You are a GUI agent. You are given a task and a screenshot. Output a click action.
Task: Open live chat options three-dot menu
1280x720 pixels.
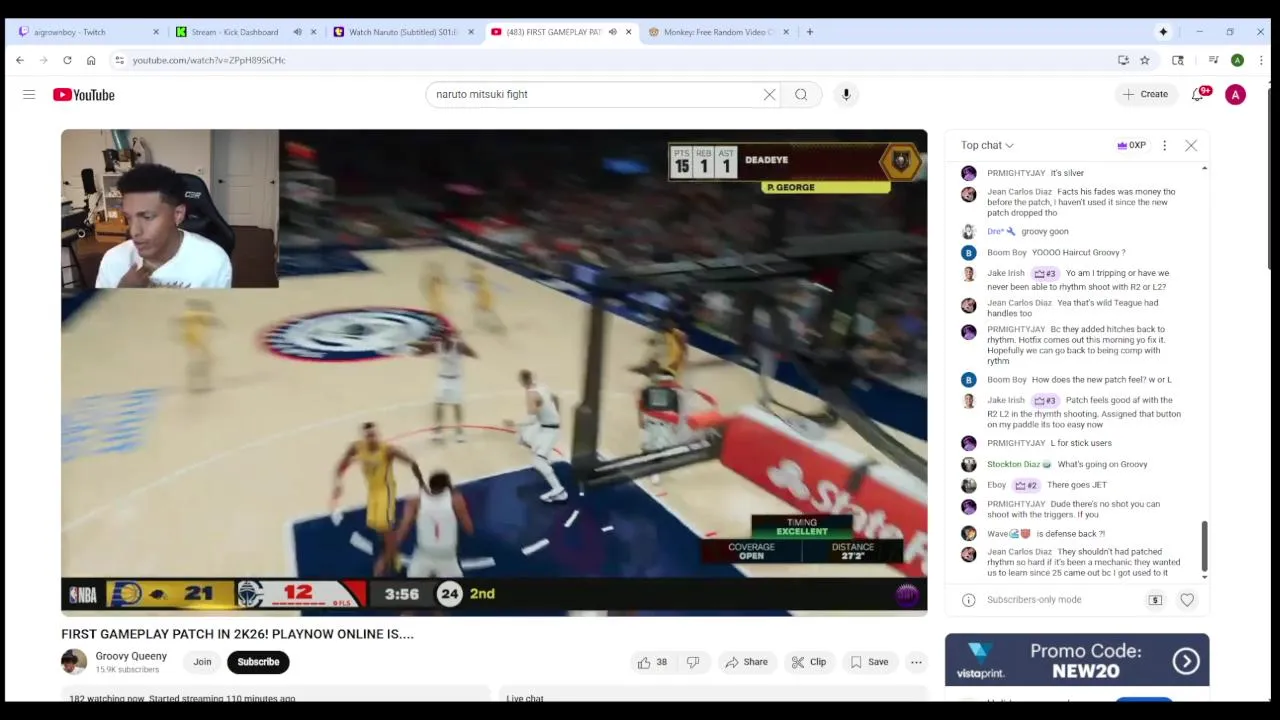1164,146
